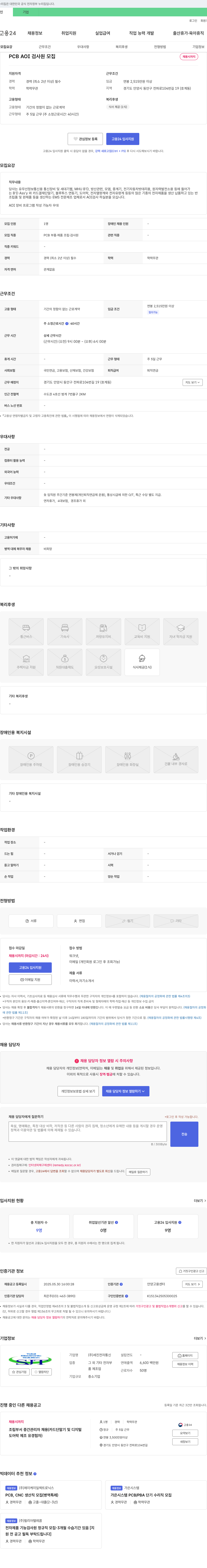Screen dimensions: 207x1568
Task: Click the 고용24 logo at top
Action: (8, 33)
